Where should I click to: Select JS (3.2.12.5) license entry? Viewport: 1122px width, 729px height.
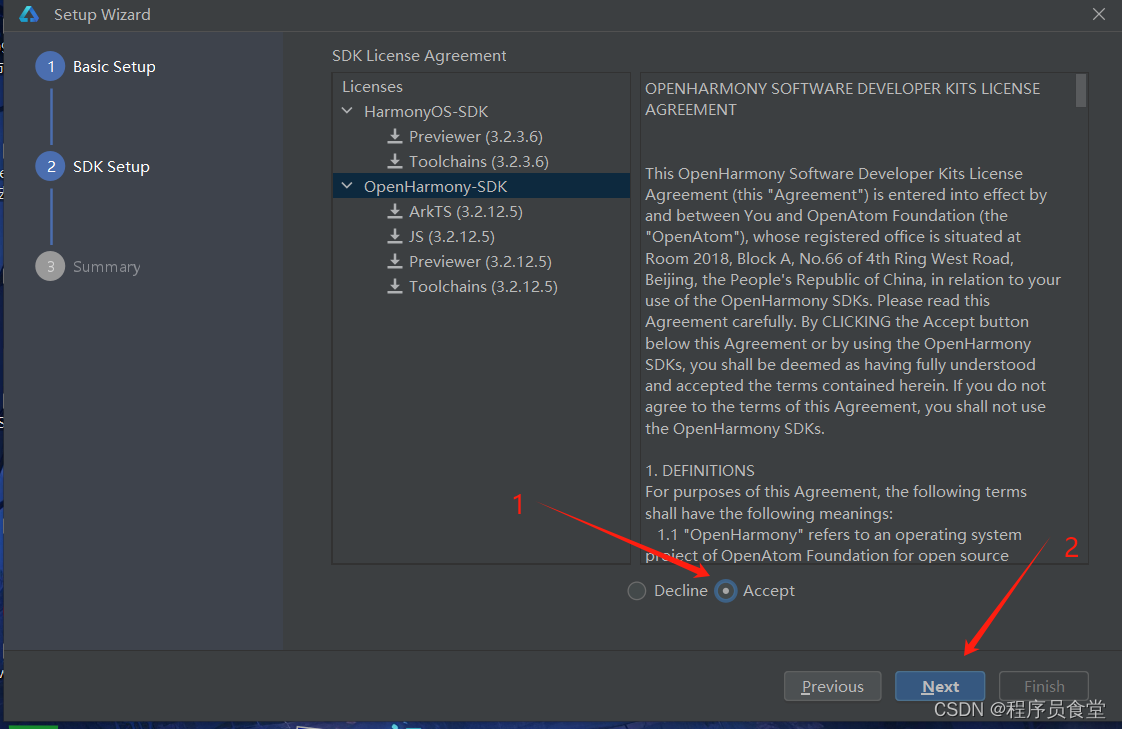click(452, 237)
